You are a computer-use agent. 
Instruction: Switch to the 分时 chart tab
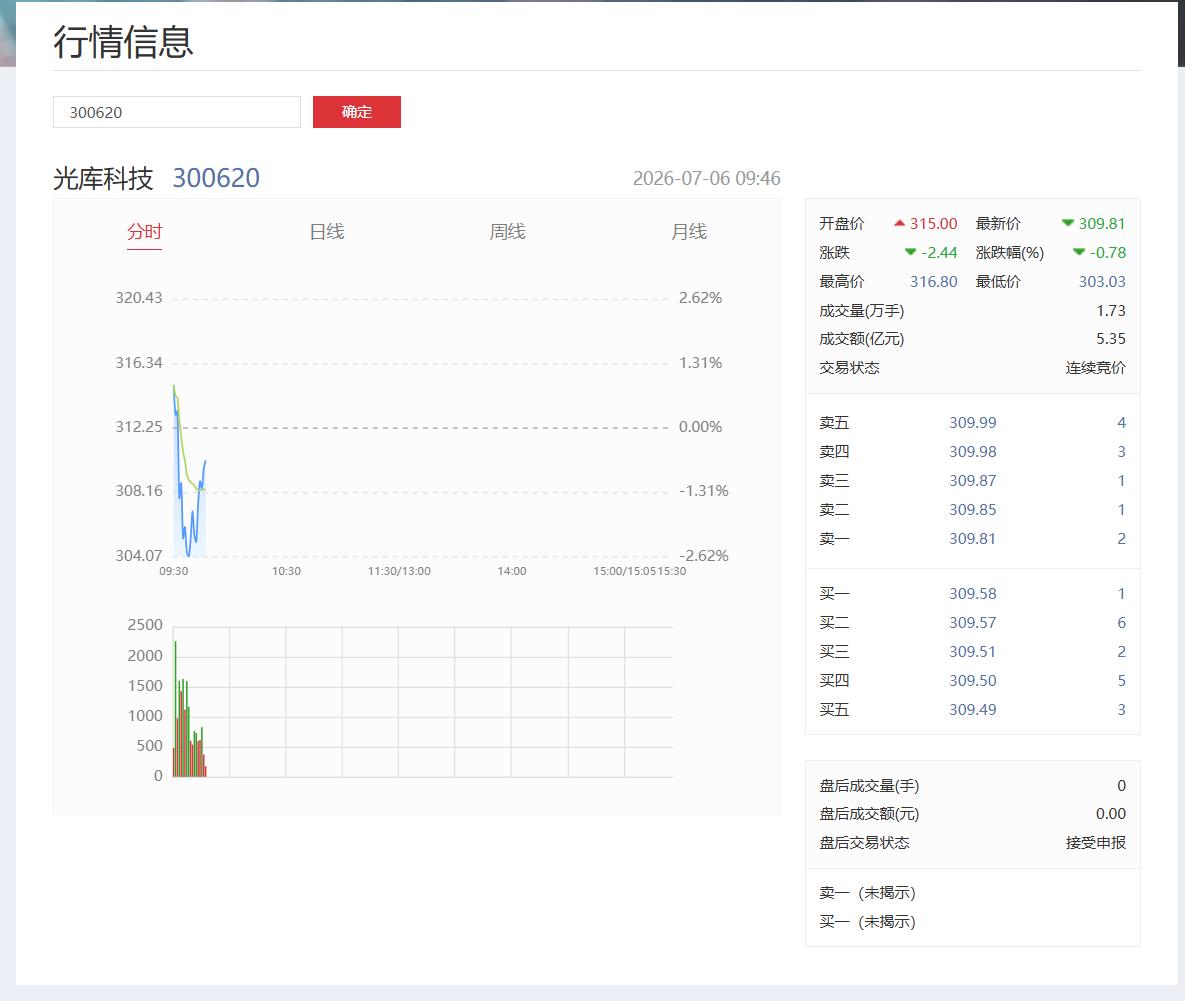pyautogui.click(x=144, y=232)
